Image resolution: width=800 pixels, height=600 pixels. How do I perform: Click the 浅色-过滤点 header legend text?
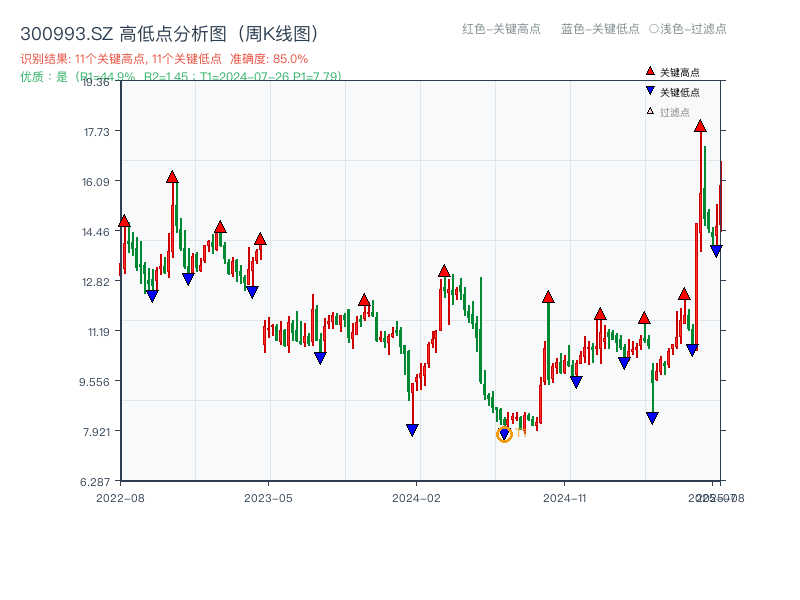coord(688,29)
